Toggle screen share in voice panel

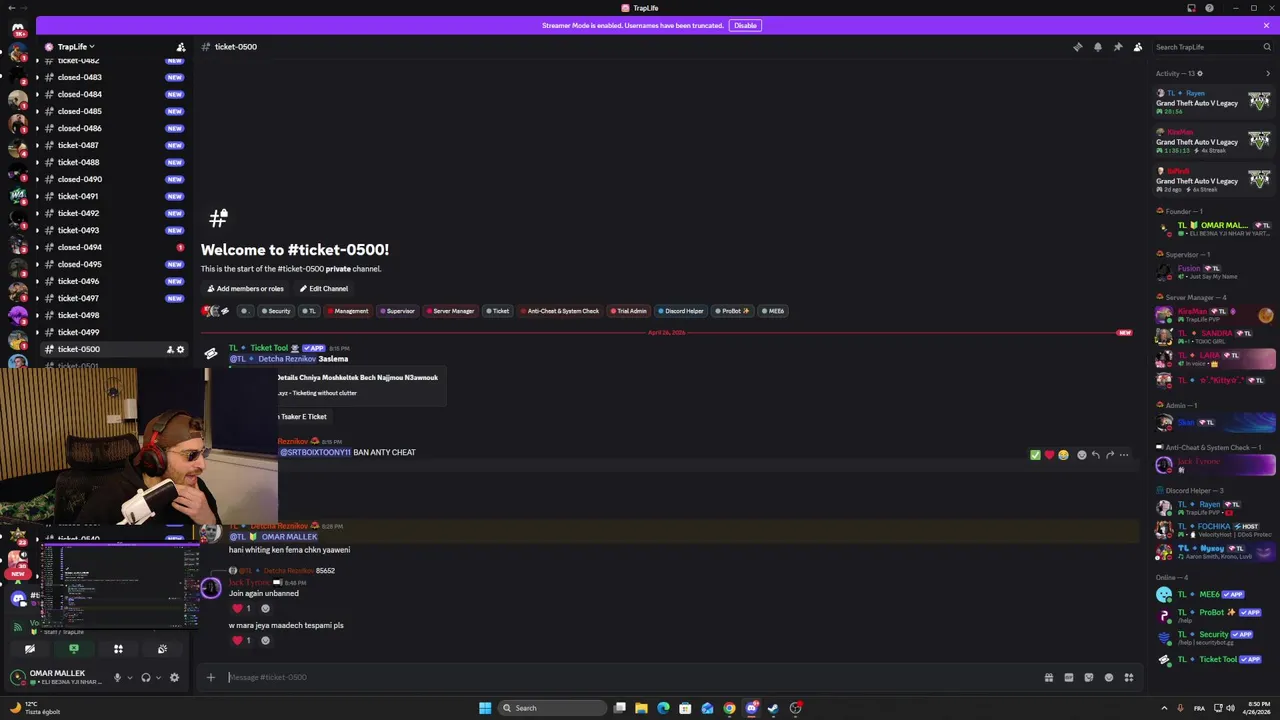pos(73,649)
